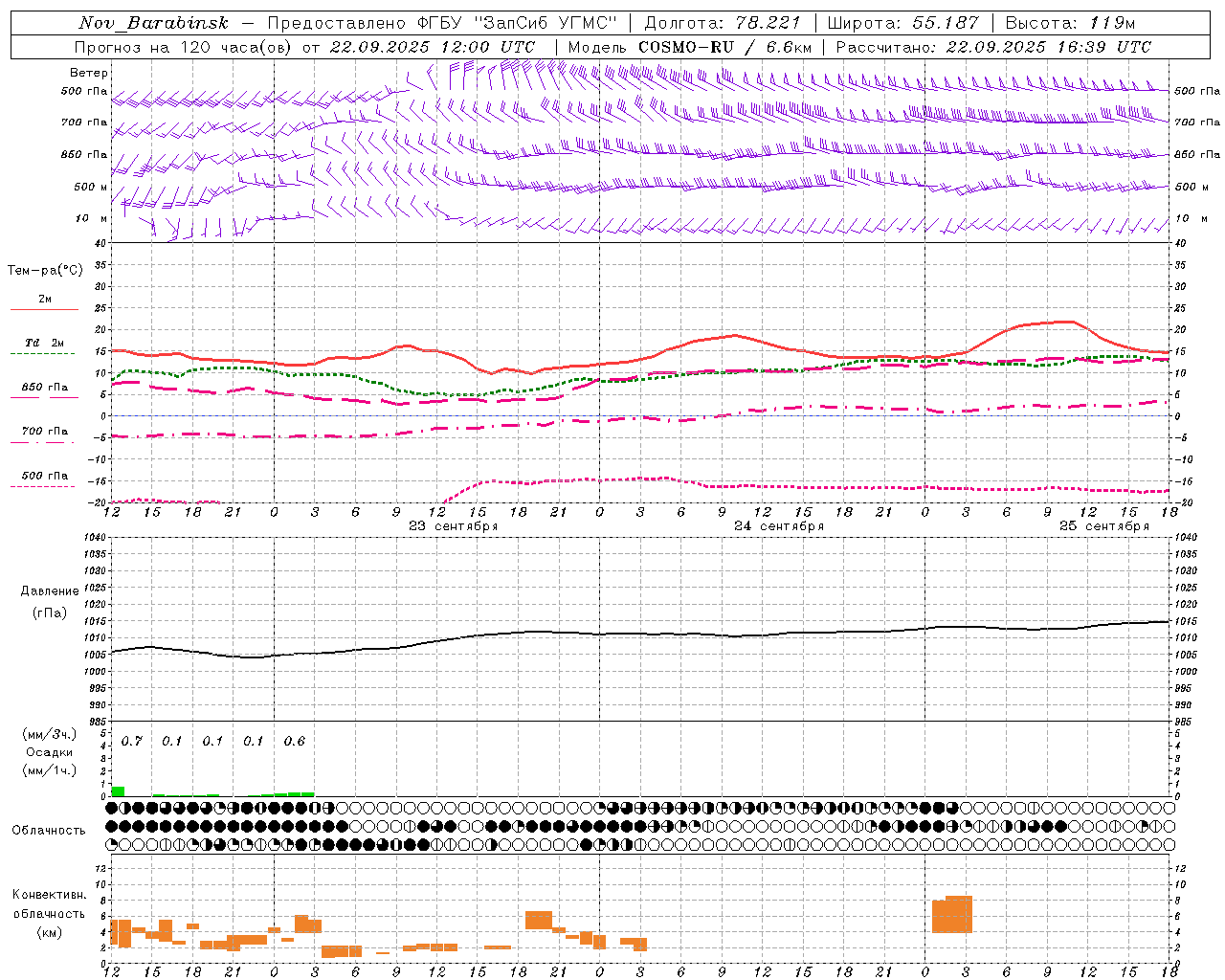Click the "Облачность" cloudiness label

coord(49,830)
